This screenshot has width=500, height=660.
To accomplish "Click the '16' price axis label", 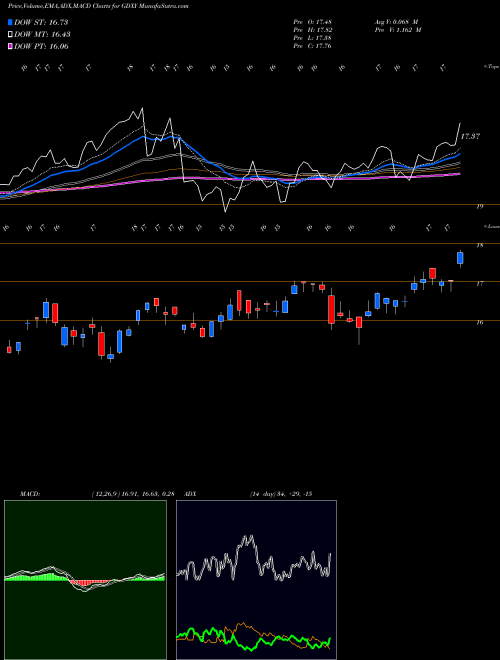I will [x=480, y=323].
